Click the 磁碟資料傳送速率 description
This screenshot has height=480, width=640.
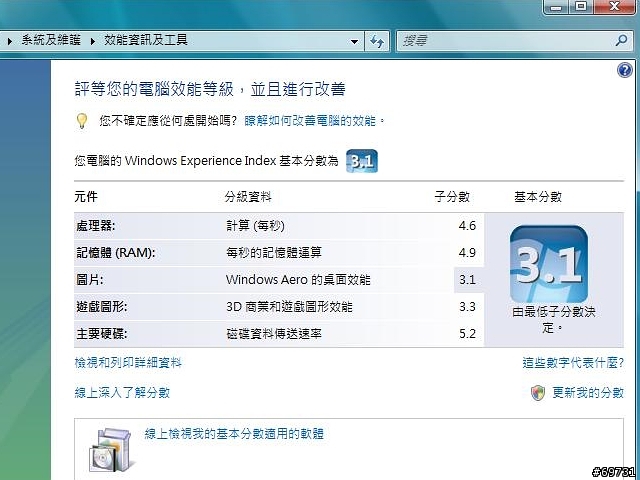(x=274, y=333)
